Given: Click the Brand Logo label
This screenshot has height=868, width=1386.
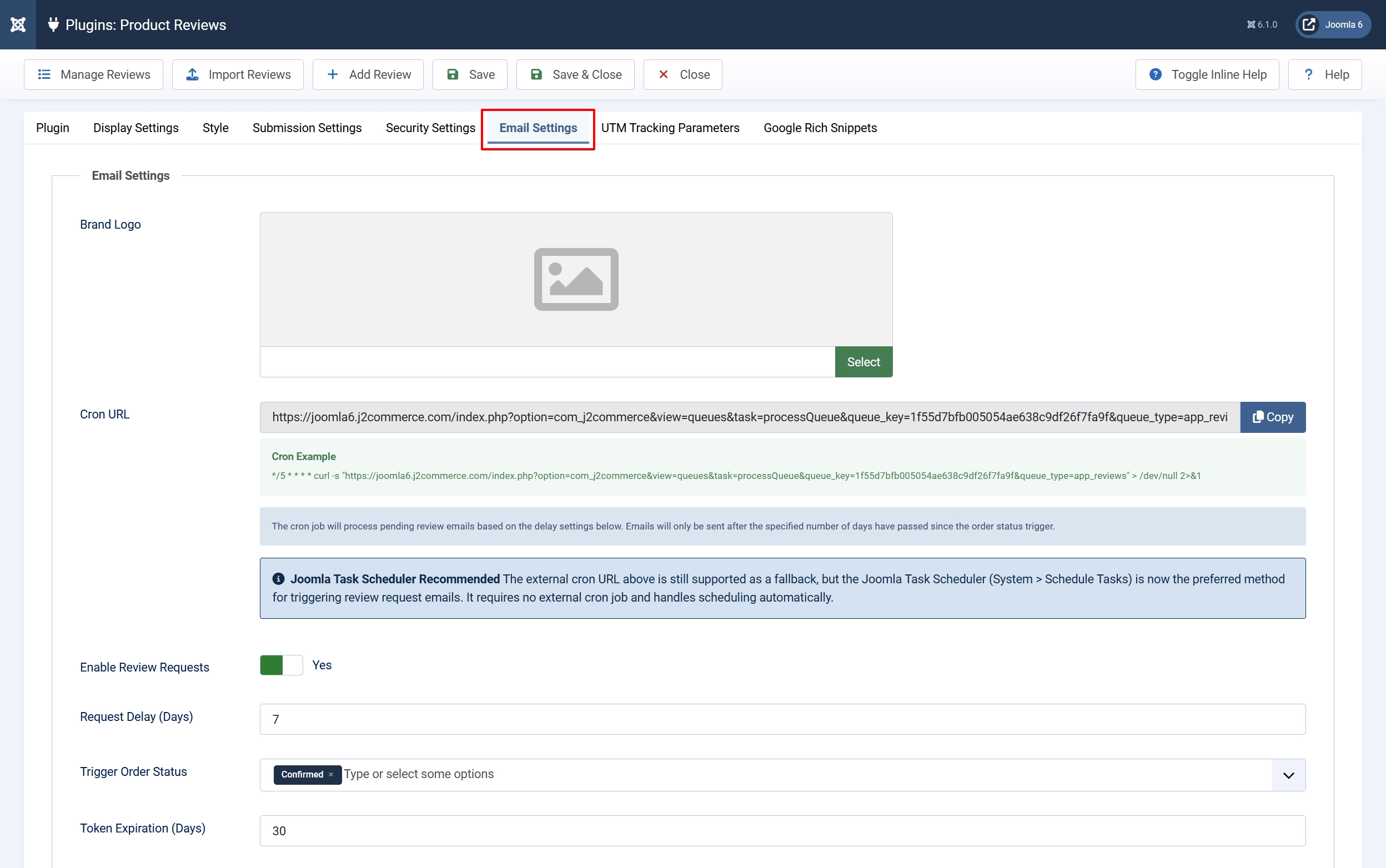Looking at the screenshot, I should [x=111, y=224].
